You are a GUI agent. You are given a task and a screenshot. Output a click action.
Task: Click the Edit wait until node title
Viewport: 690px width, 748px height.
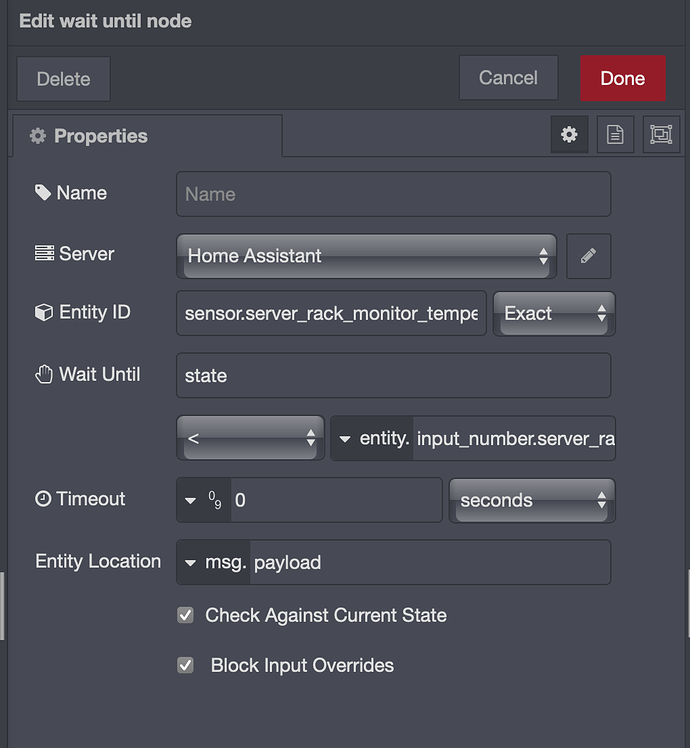[105, 21]
